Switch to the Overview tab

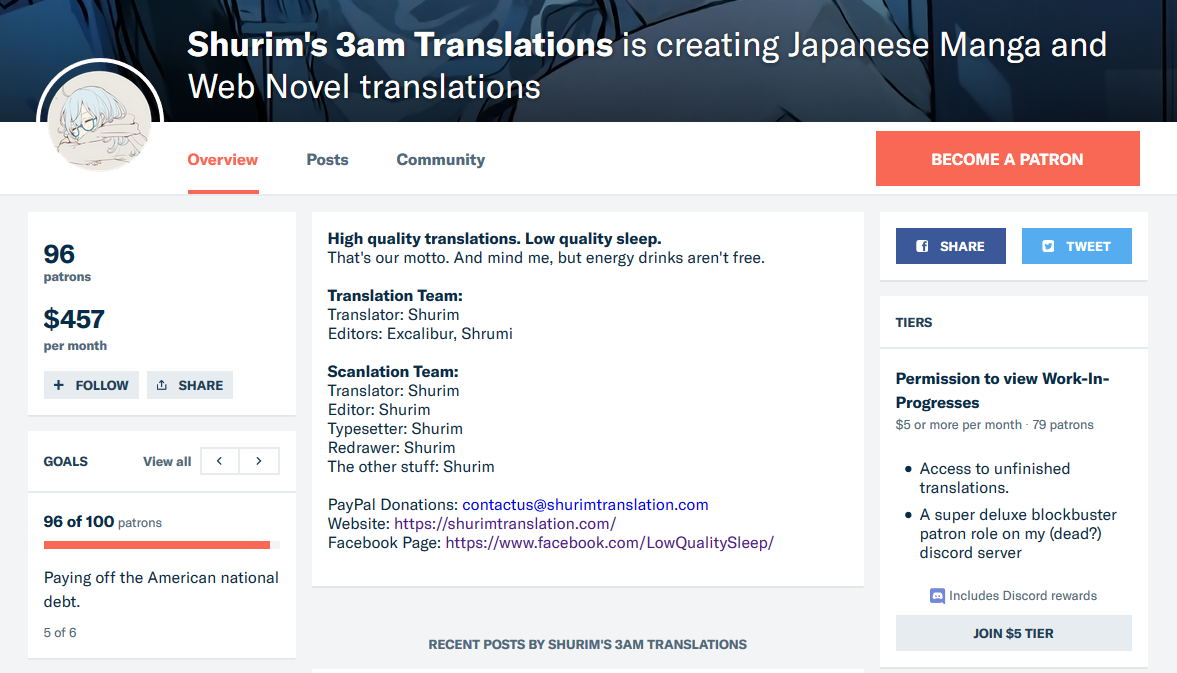[x=223, y=160]
